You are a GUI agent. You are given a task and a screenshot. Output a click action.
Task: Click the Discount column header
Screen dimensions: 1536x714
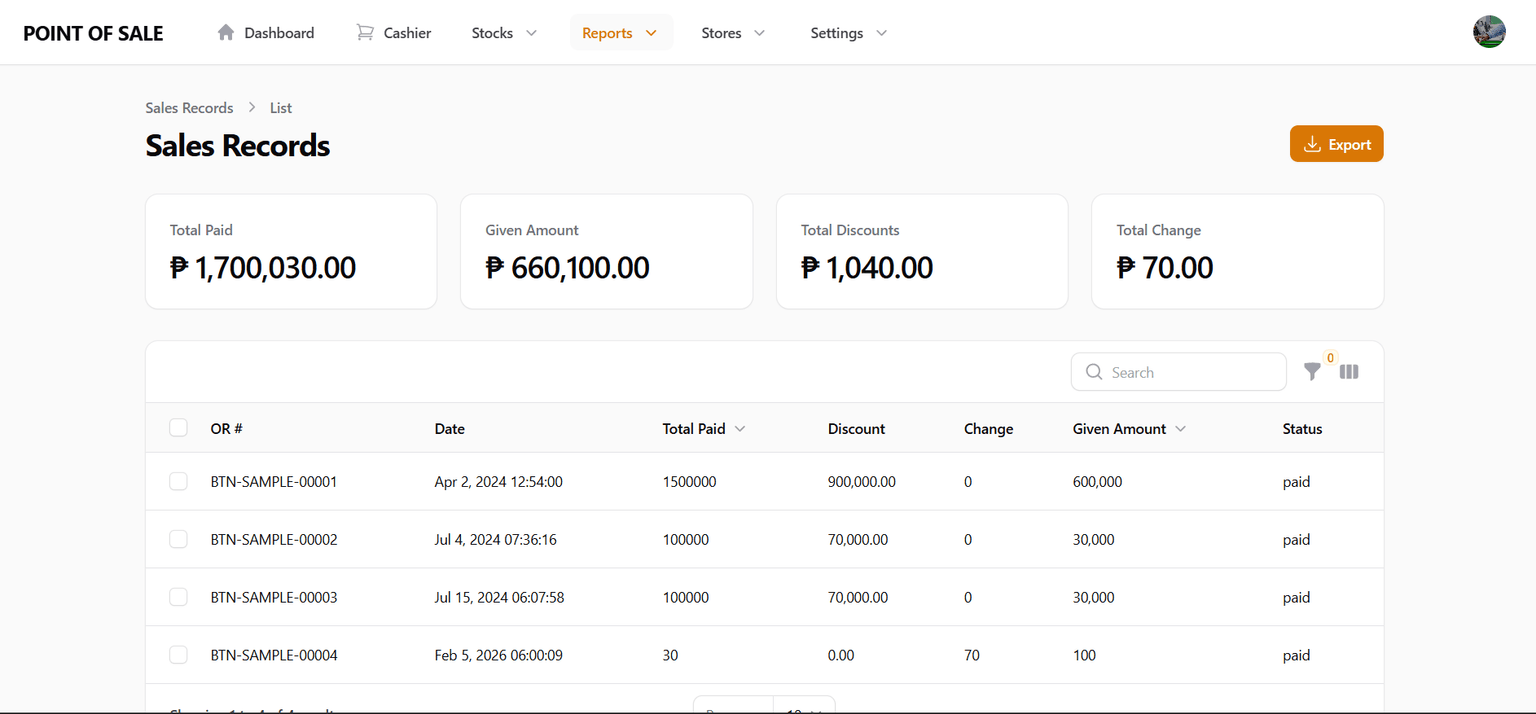856,428
